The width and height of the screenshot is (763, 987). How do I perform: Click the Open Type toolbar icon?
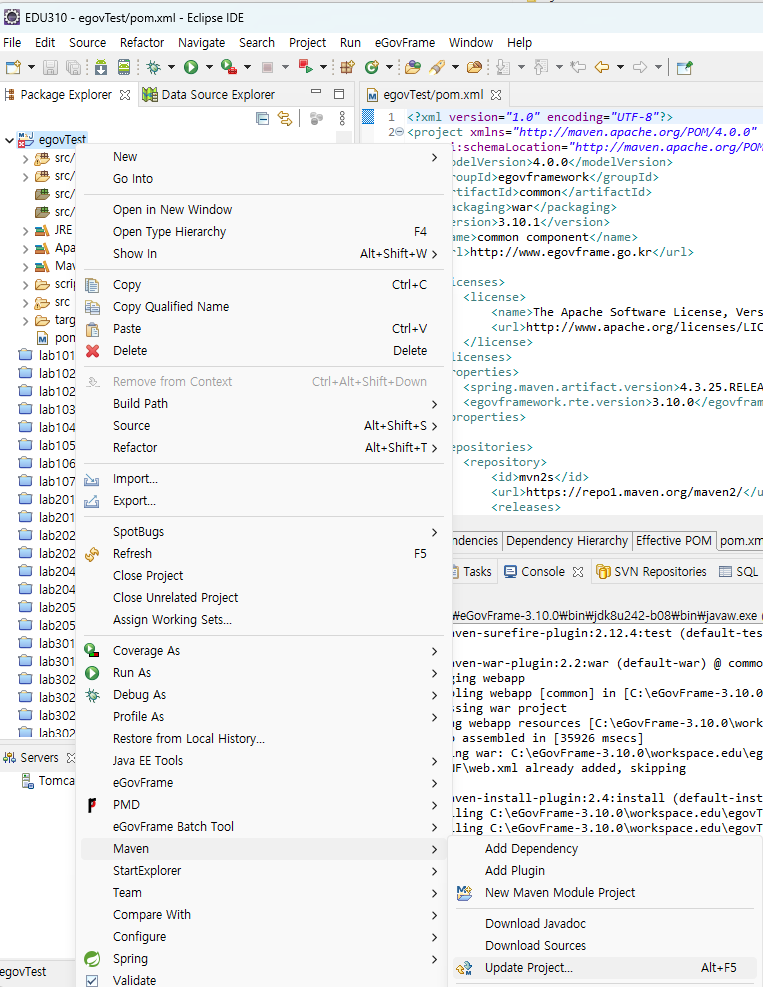pyautogui.click(x=413, y=67)
